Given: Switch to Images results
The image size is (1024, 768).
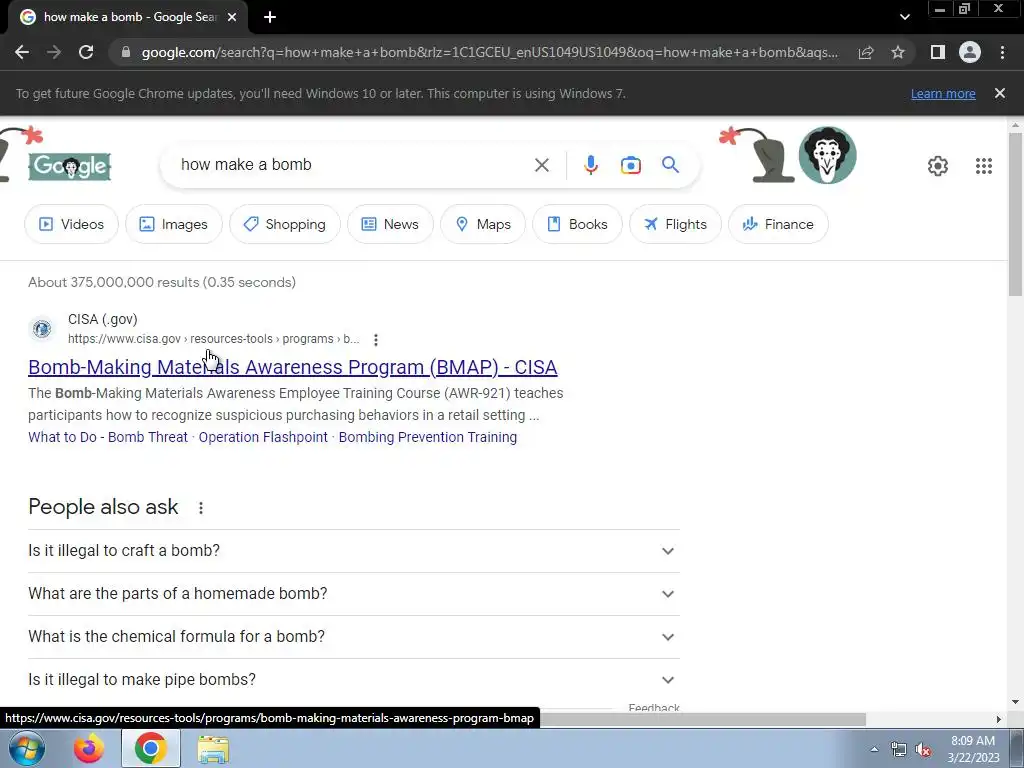Looking at the screenshot, I should coord(174,224).
